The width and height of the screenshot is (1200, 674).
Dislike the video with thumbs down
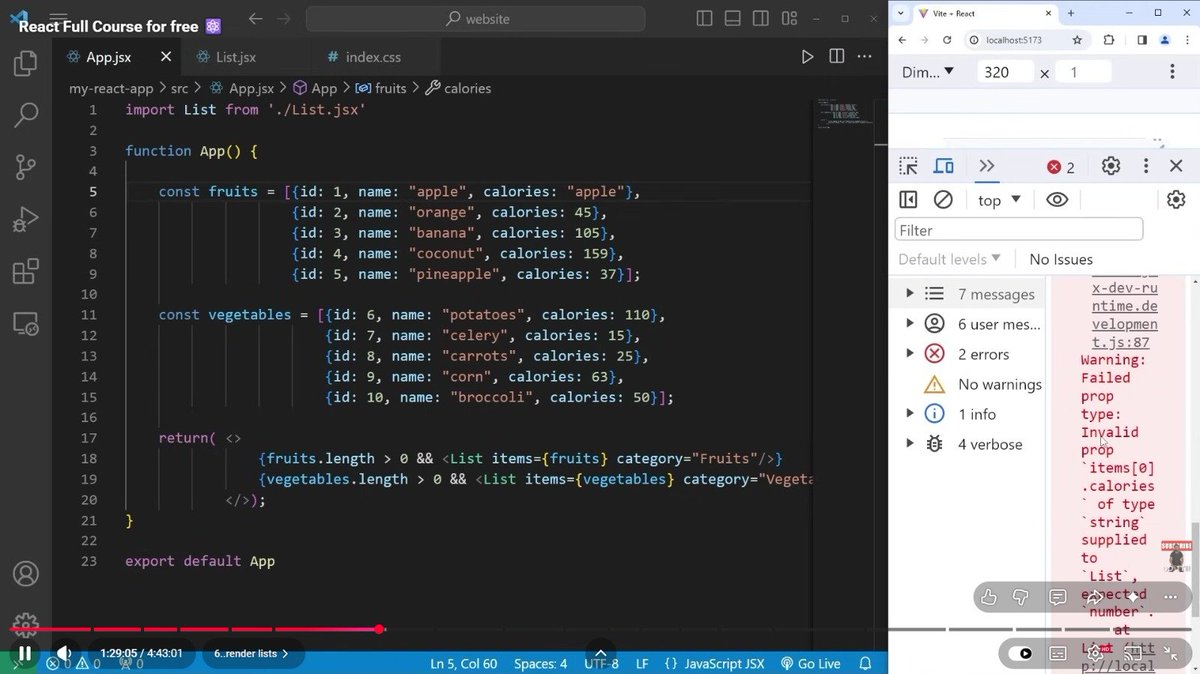pos(1022,597)
